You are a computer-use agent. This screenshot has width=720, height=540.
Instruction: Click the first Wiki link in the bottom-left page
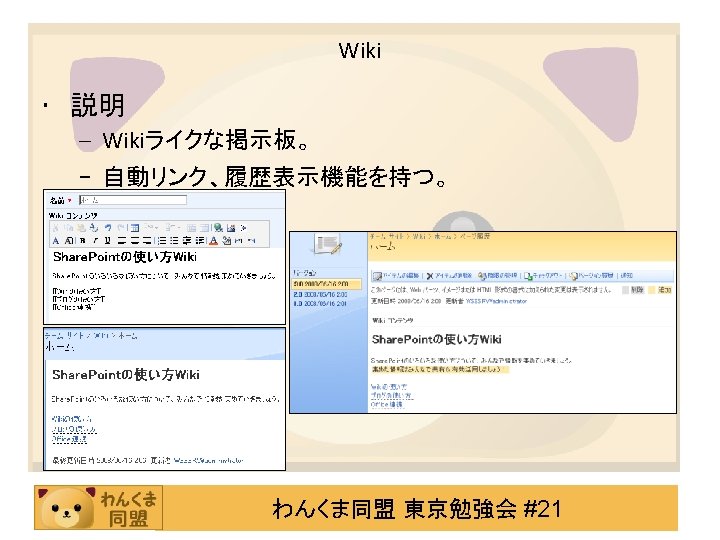coord(72,419)
